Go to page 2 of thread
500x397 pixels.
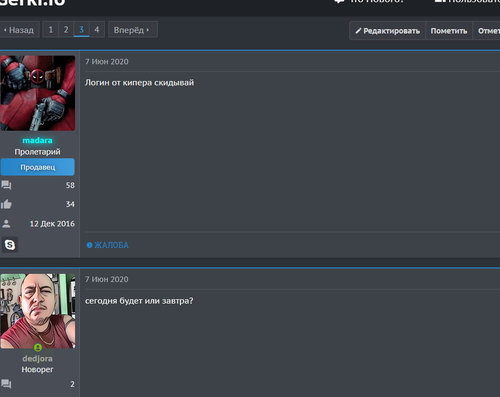[x=66, y=30]
